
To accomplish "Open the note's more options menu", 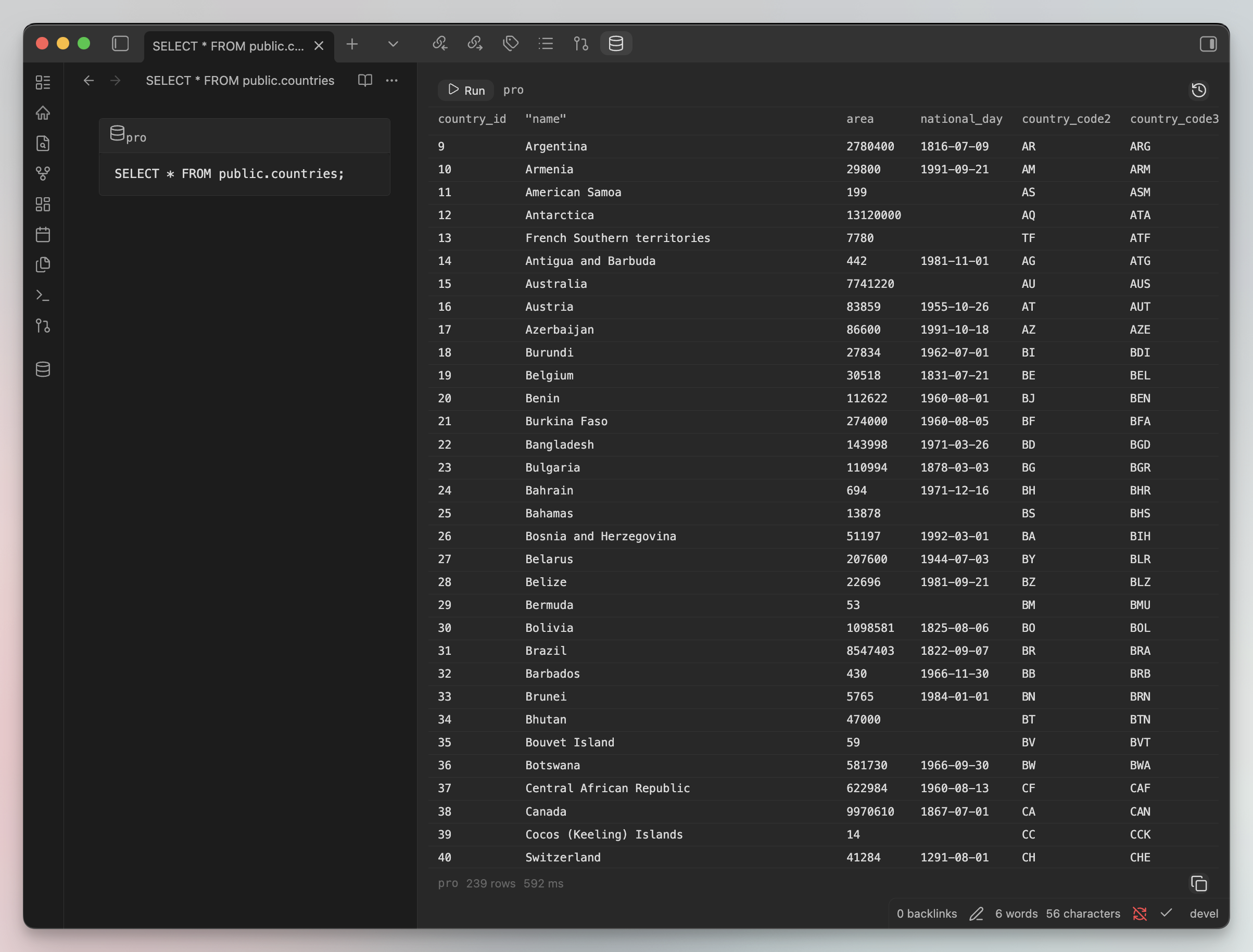I will coord(391,81).
